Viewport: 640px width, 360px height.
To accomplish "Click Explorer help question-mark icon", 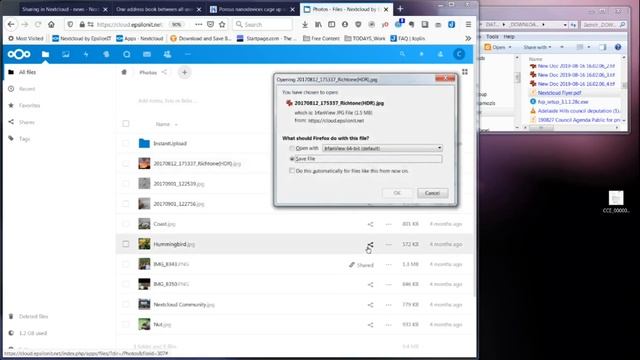I will pyautogui.click(x=618, y=47).
